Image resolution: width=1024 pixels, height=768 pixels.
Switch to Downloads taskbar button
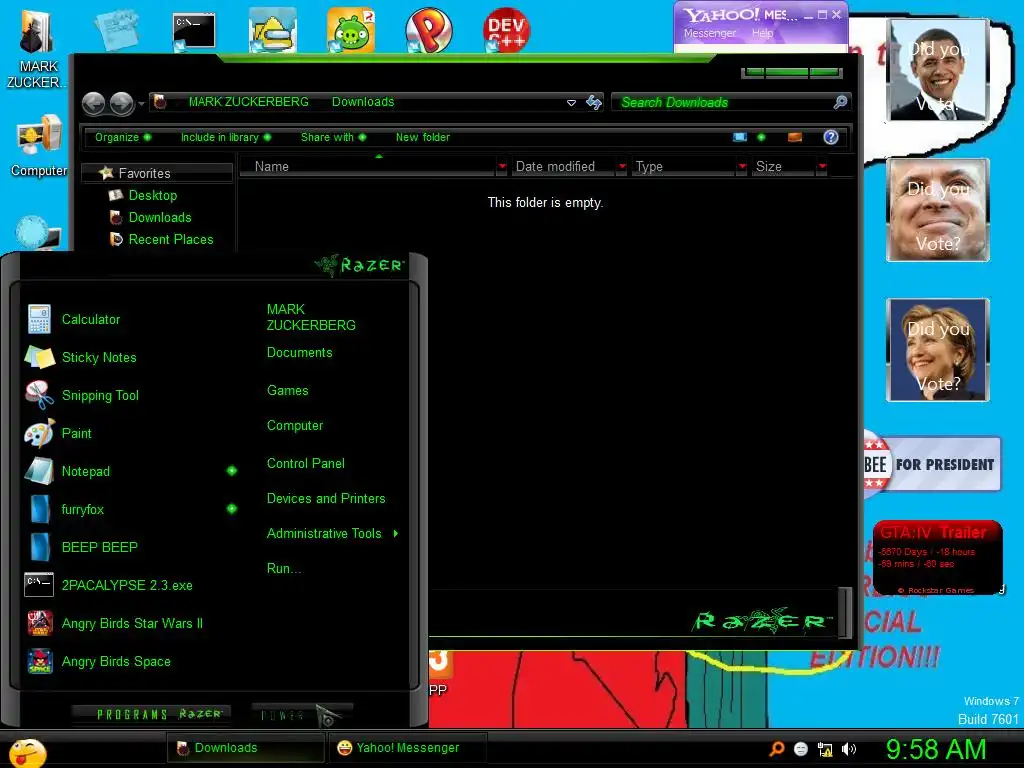(246, 748)
